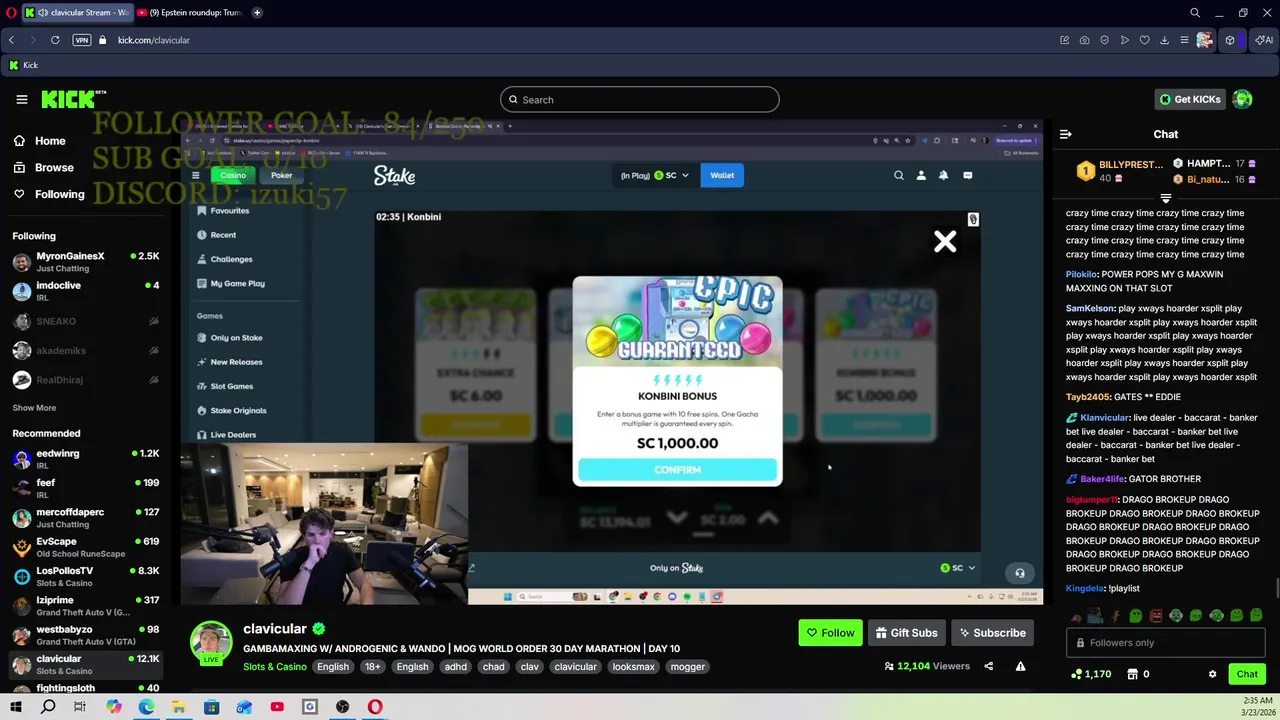Open the Windows Start menu
The height and width of the screenshot is (720, 1280).
point(15,707)
